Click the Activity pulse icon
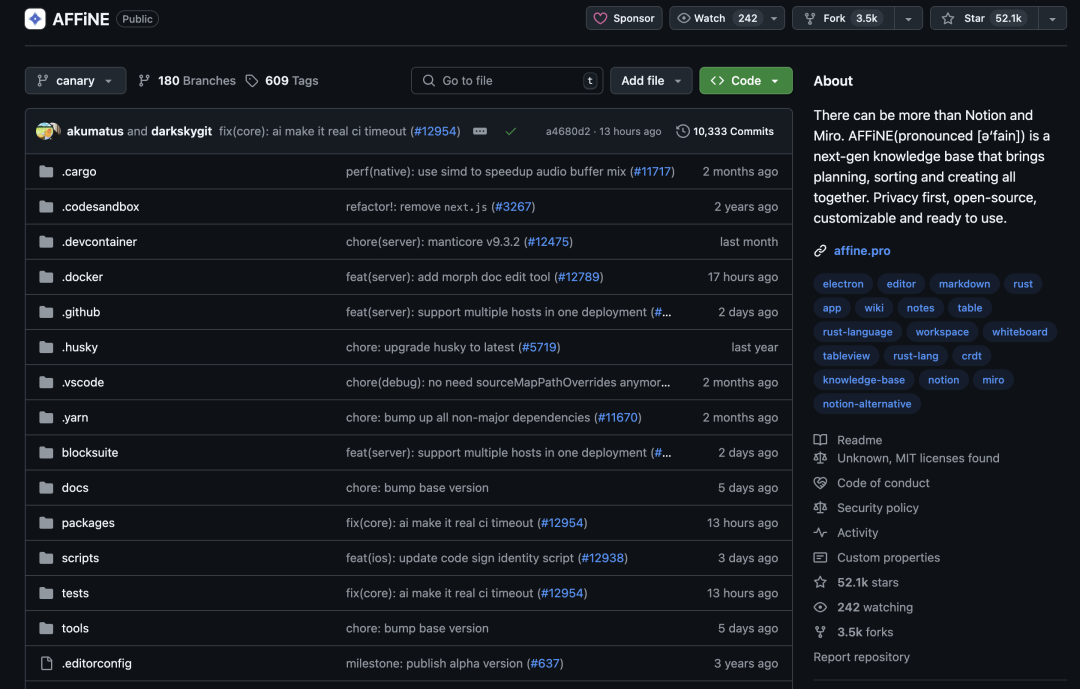 [820, 533]
